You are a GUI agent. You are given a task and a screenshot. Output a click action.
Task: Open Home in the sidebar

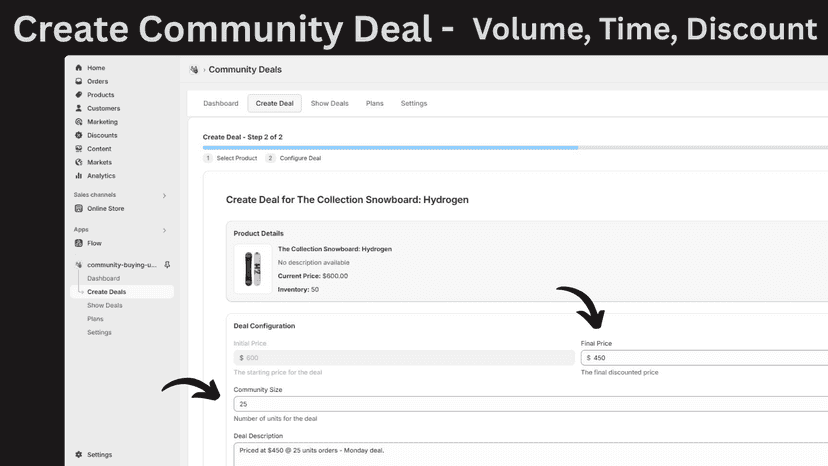(x=96, y=68)
